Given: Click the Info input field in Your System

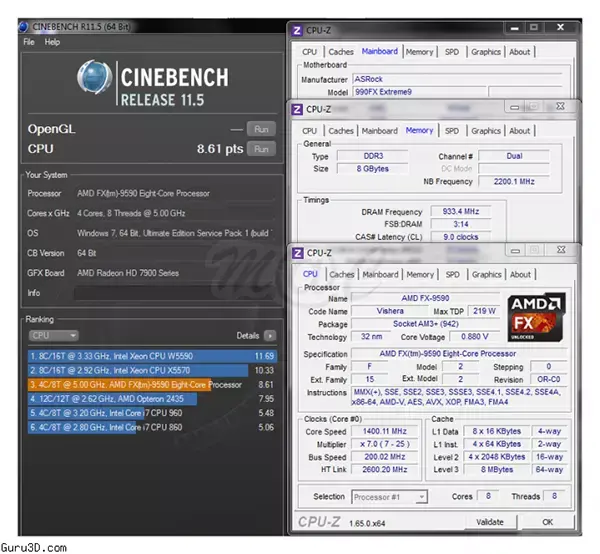Looking at the screenshot, I should pos(174,293).
